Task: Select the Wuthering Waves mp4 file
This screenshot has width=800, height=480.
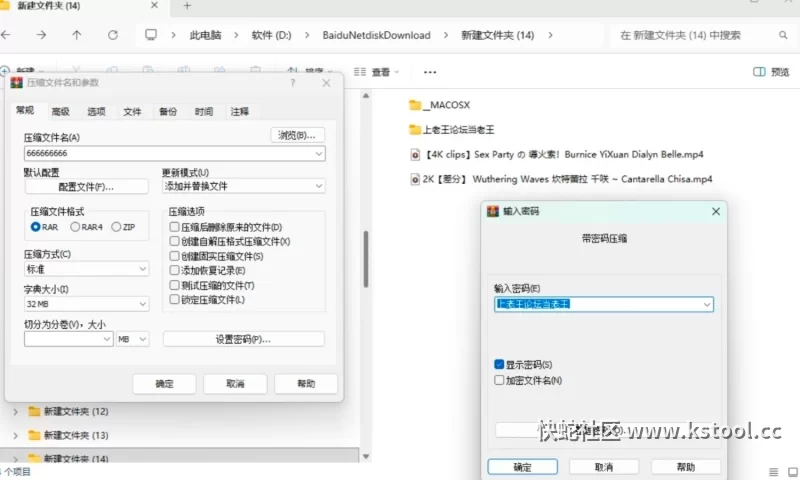Action: pyautogui.click(x=561, y=179)
